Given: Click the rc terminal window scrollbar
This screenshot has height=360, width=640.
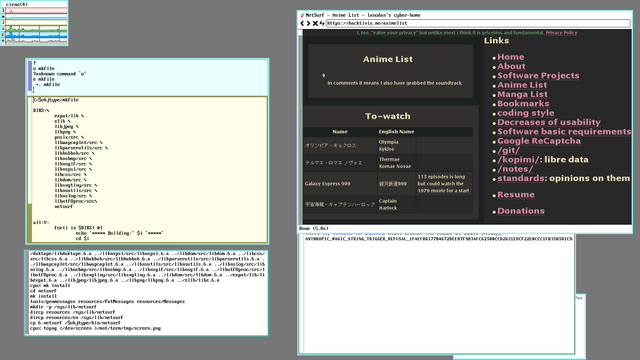Looking at the screenshot, I should pos(27,292).
